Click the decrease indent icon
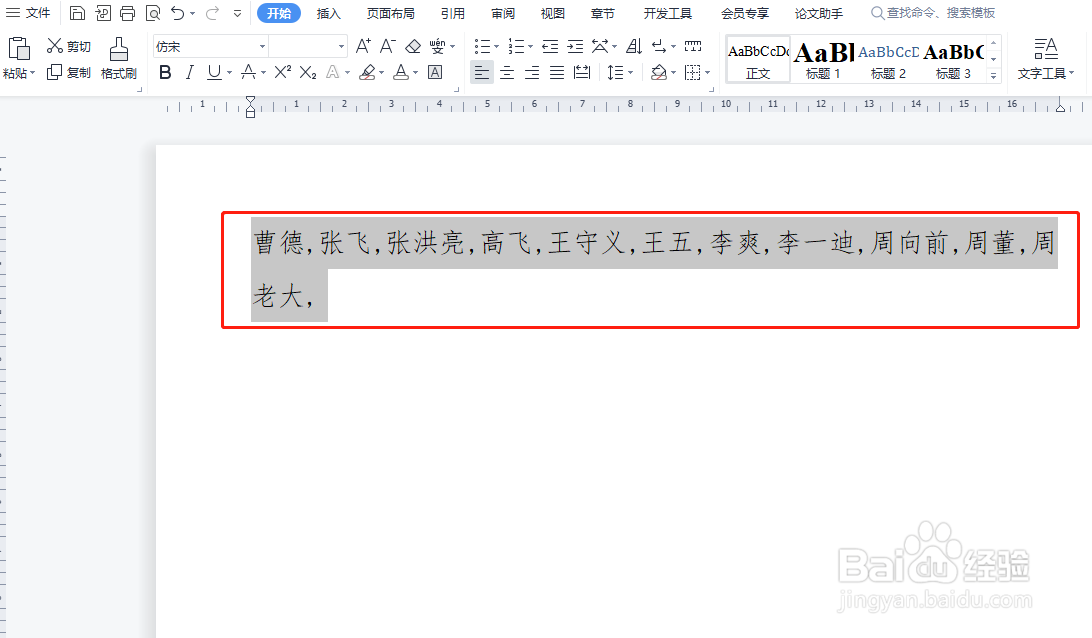This screenshot has height=638, width=1092. pyautogui.click(x=550, y=47)
